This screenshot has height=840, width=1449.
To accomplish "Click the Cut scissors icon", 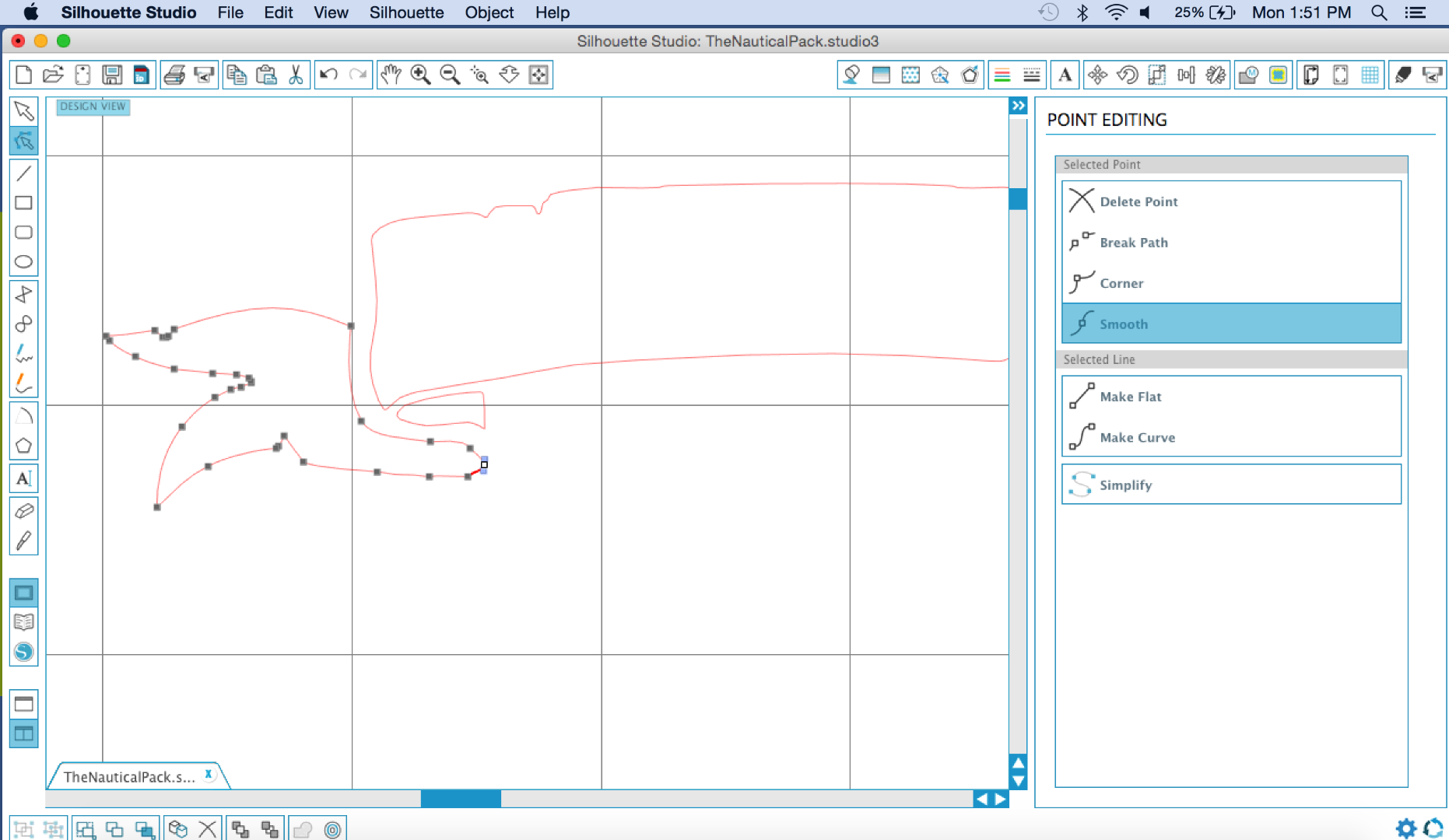I will pos(296,75).
